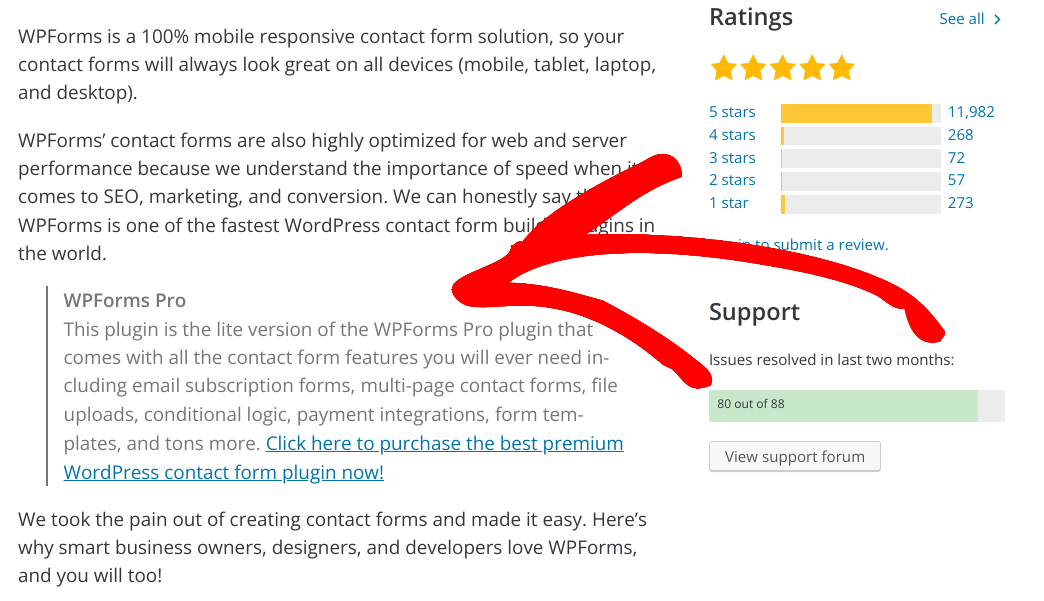Click the 80 out of 88 support bar
This screenshot has width=1044, height=601.
(x=845, y=405)
